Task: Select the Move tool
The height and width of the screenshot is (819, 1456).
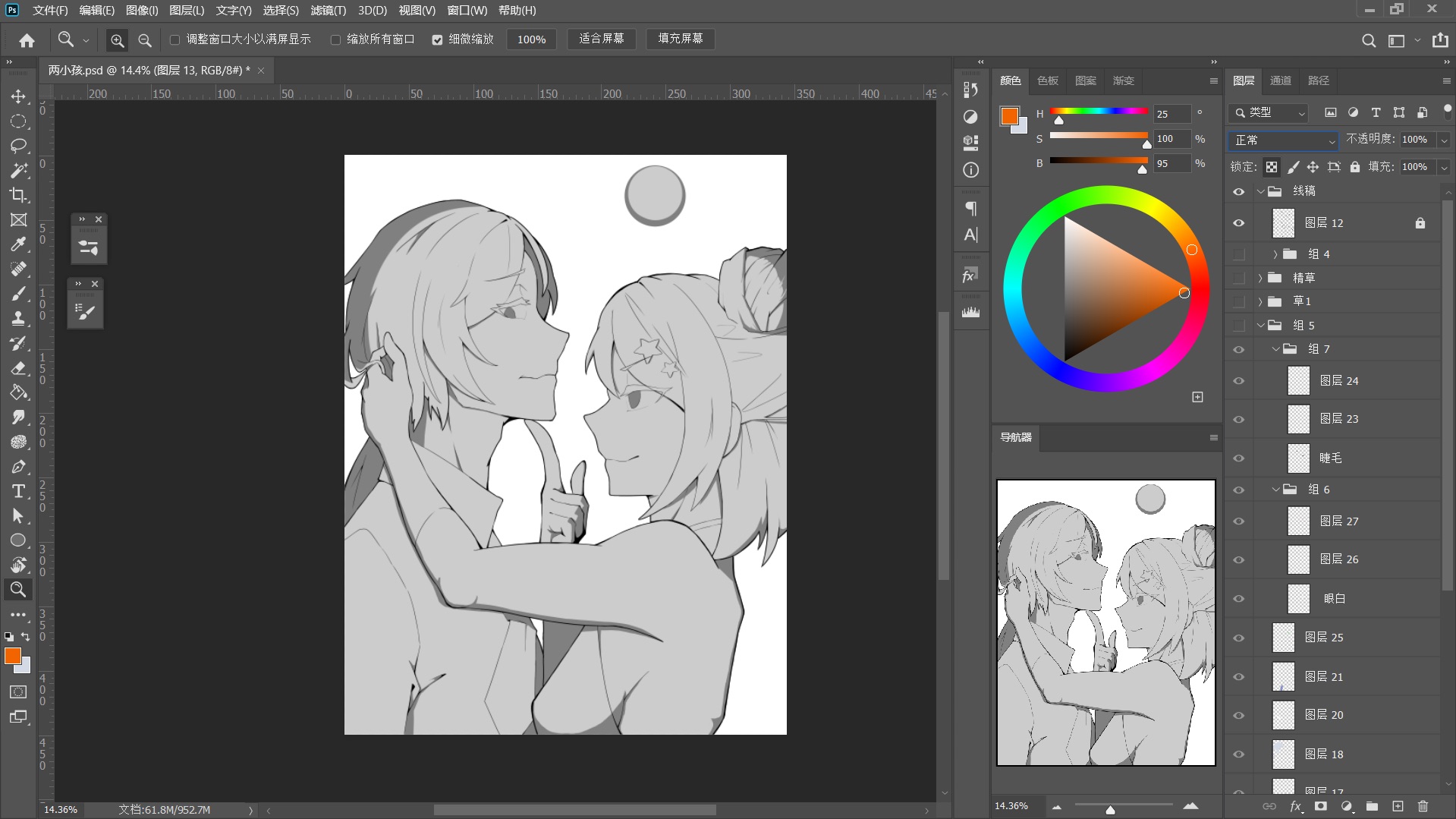Action: click(x=18, y=96)
